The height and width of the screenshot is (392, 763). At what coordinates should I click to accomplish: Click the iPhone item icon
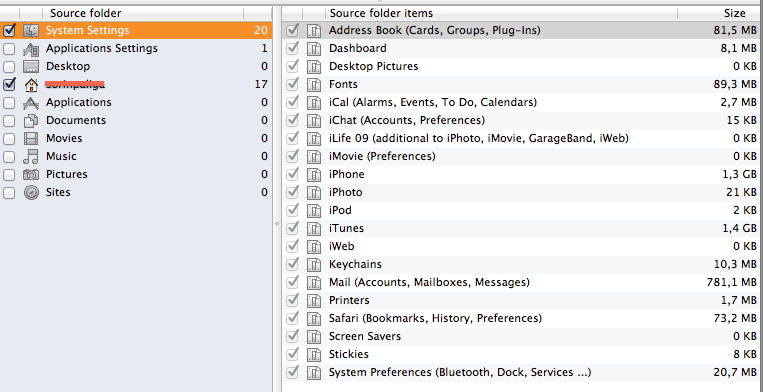tap(314, 174)
